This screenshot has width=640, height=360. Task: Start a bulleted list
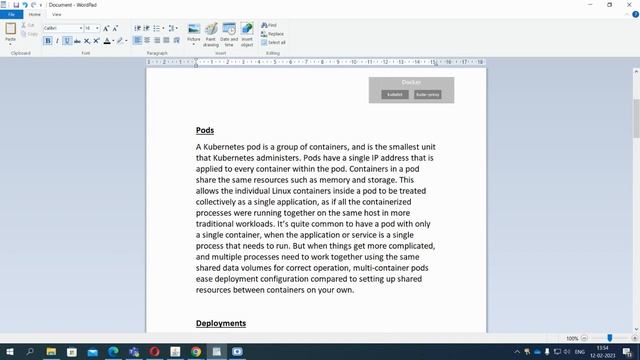pyautogui.click(x=156, y=28)
